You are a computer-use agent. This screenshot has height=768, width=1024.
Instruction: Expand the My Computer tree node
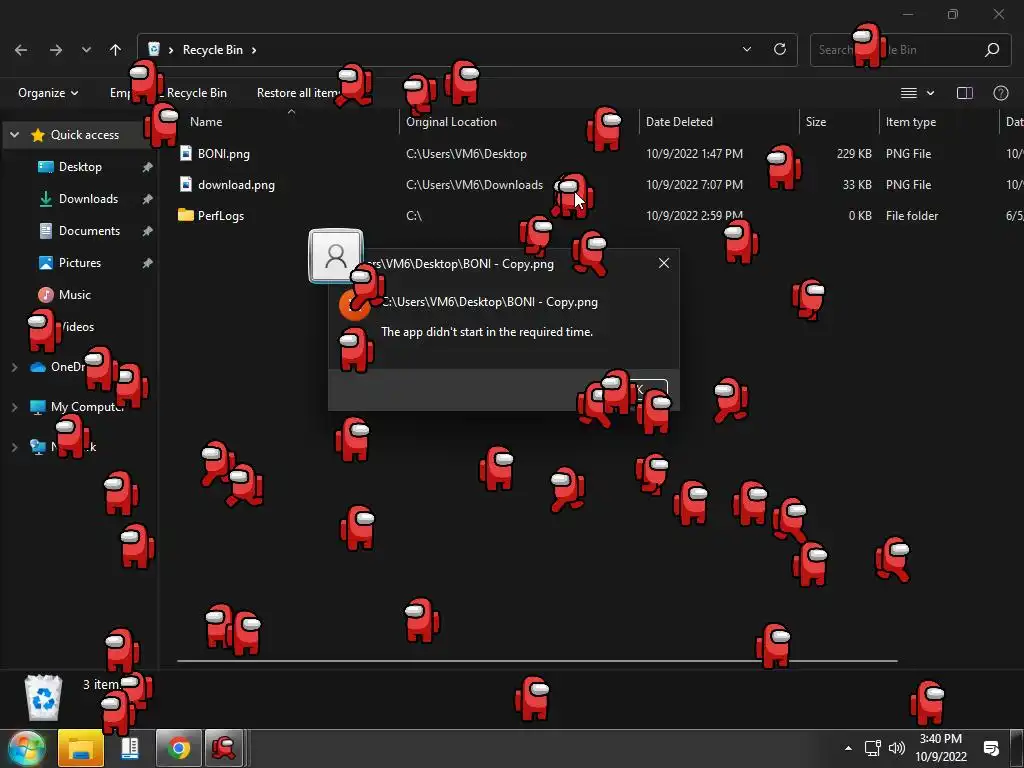click(x=14, y=407)
